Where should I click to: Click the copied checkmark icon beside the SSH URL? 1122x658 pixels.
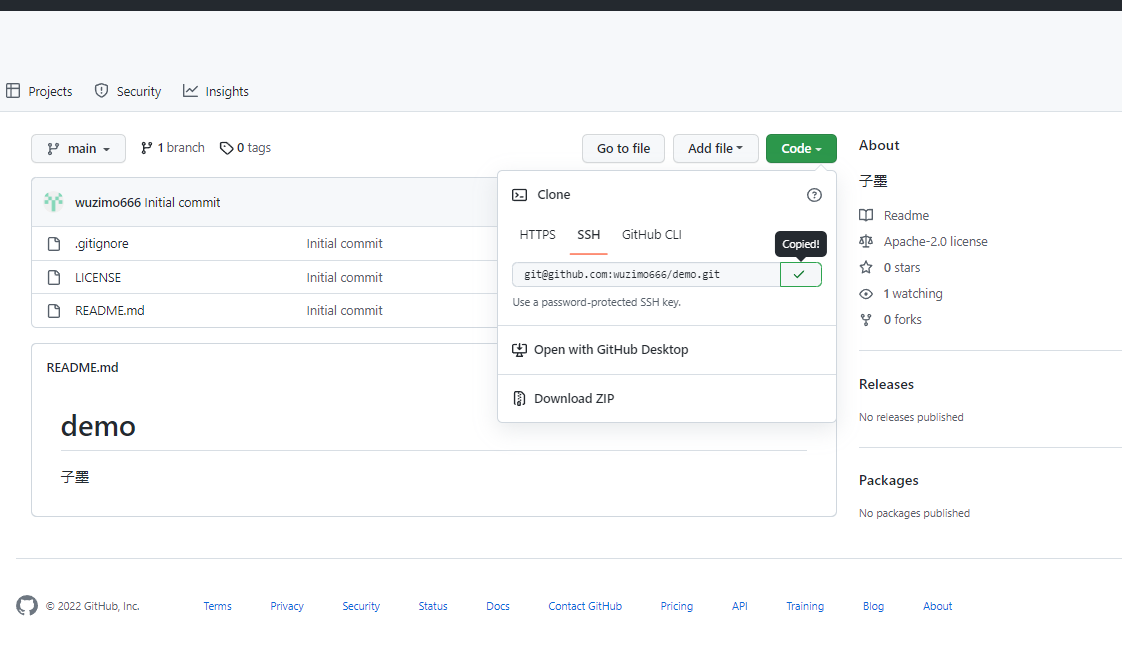(x=800, y=274)
